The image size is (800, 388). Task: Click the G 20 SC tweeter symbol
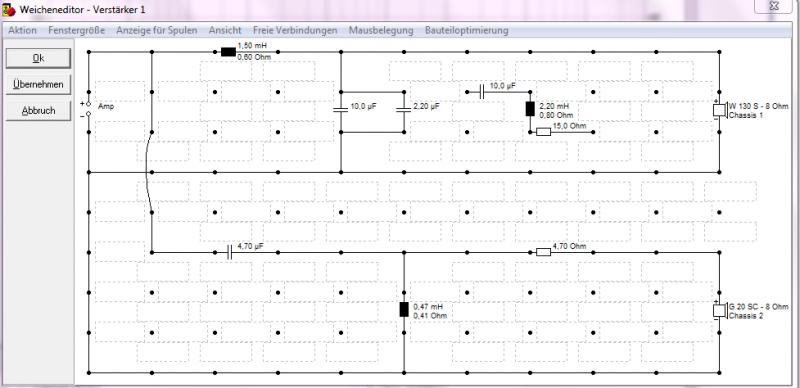point(719,311)
